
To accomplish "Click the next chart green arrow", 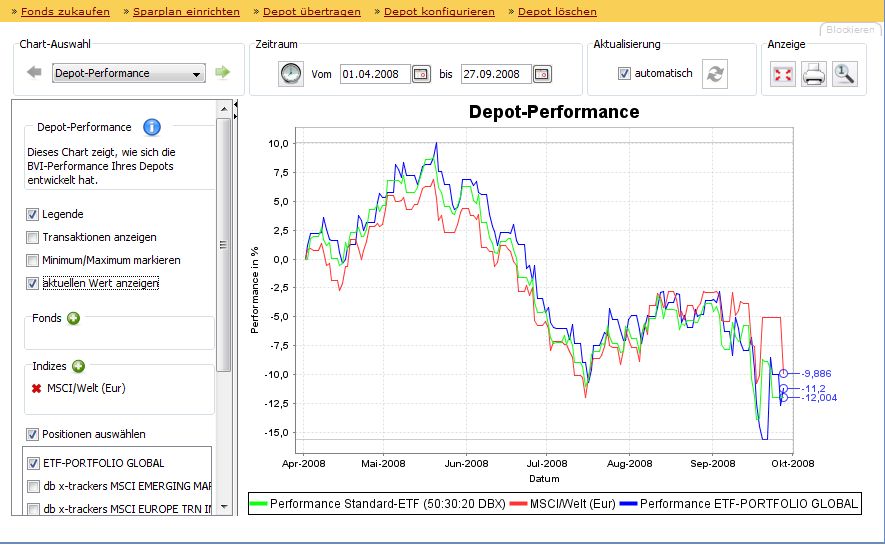I will click(x=222, y=73).
